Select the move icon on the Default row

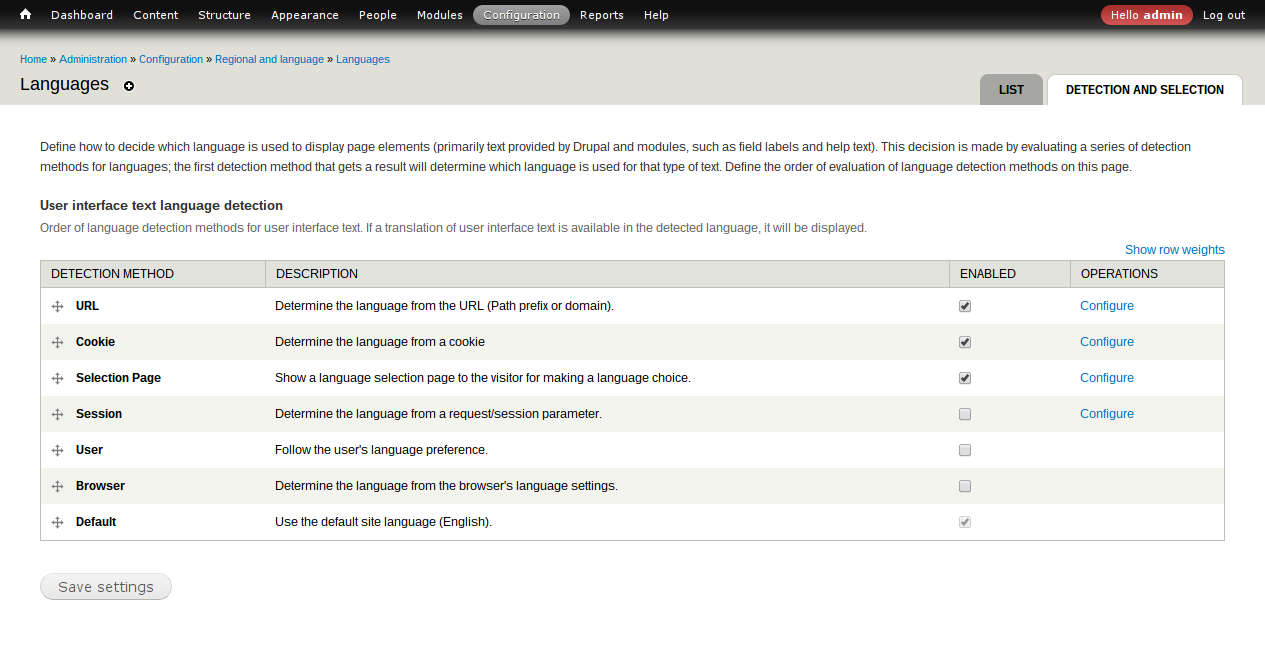point(57,522)
